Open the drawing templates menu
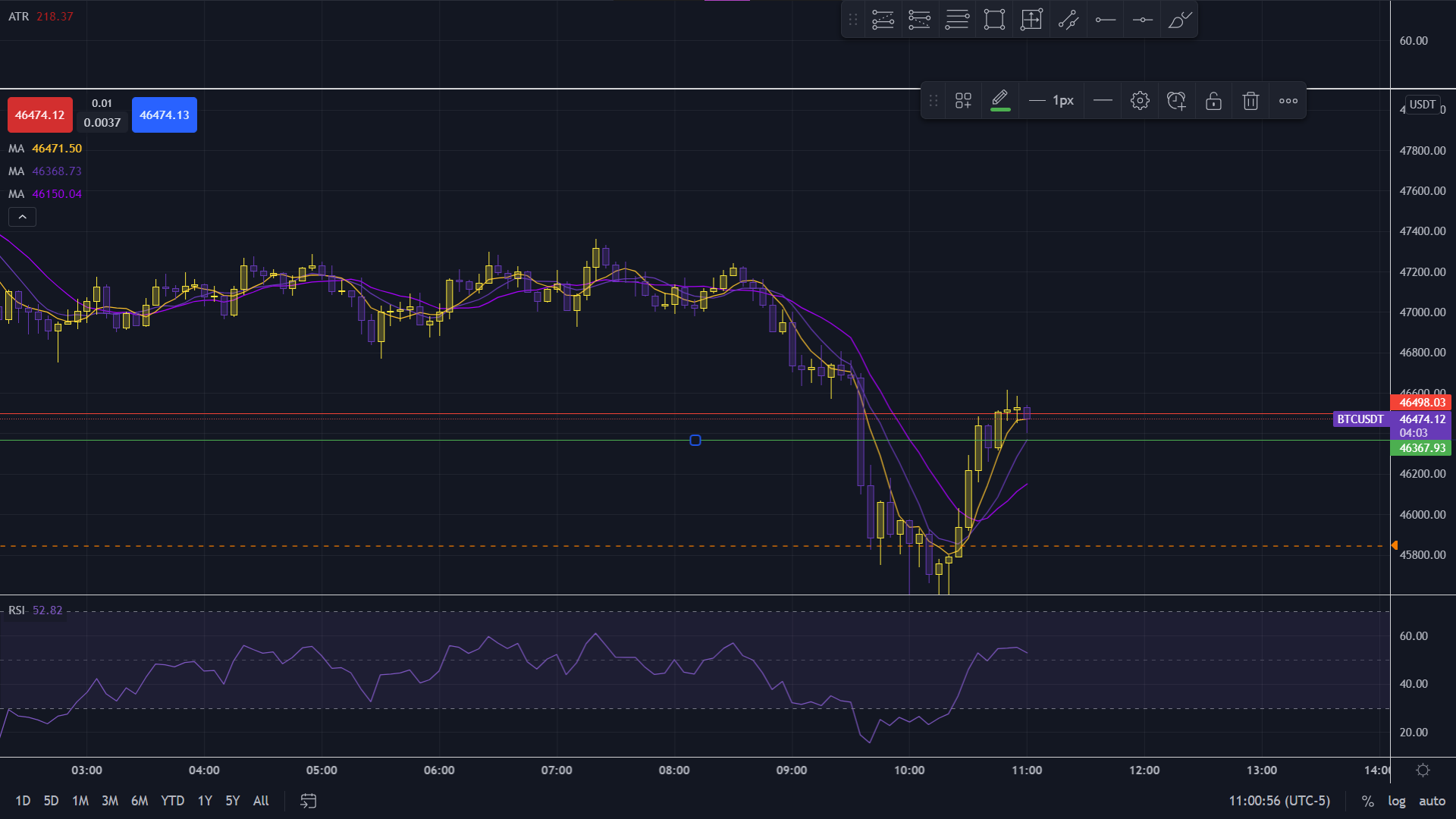Viewport: 1456px width, 819px height. [x=963, y=101]
